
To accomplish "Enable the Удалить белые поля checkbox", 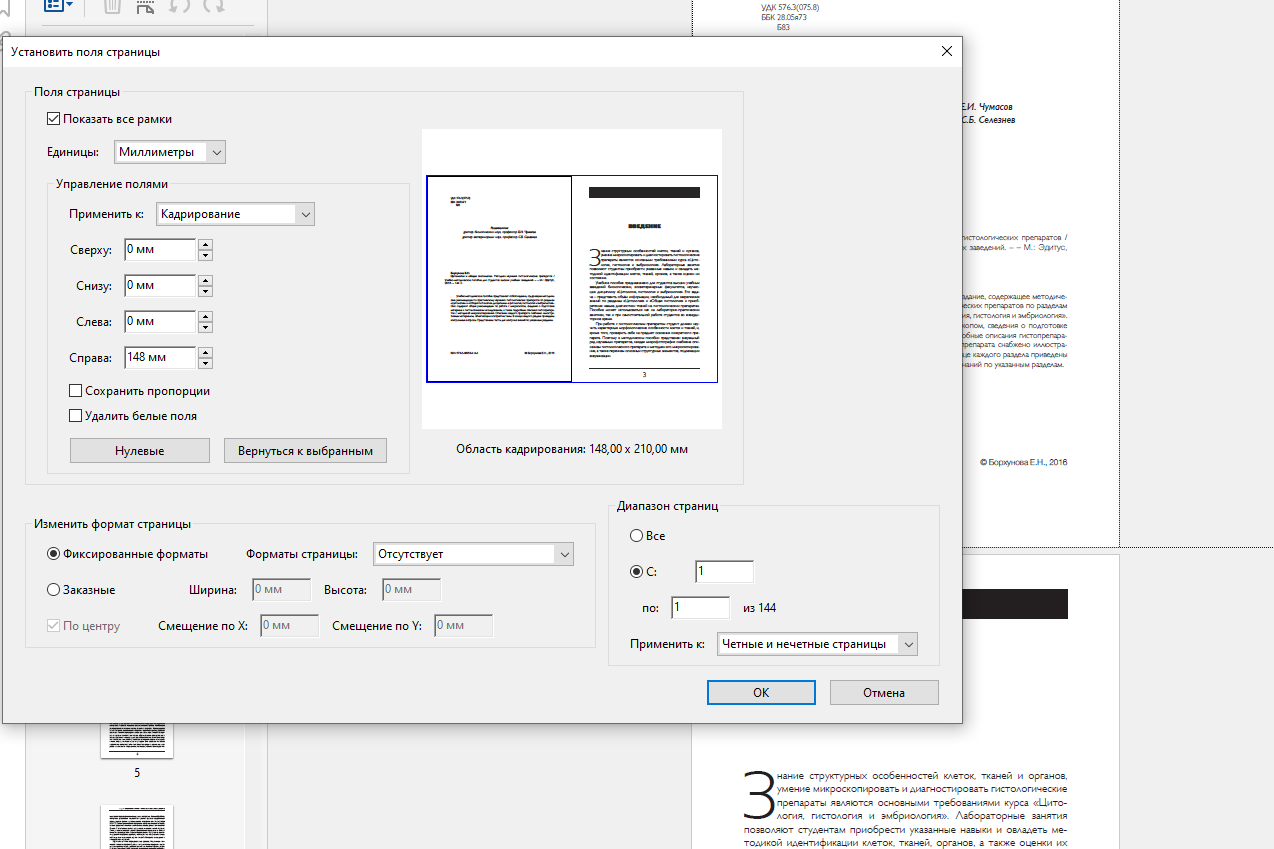I will click(76, 415).
